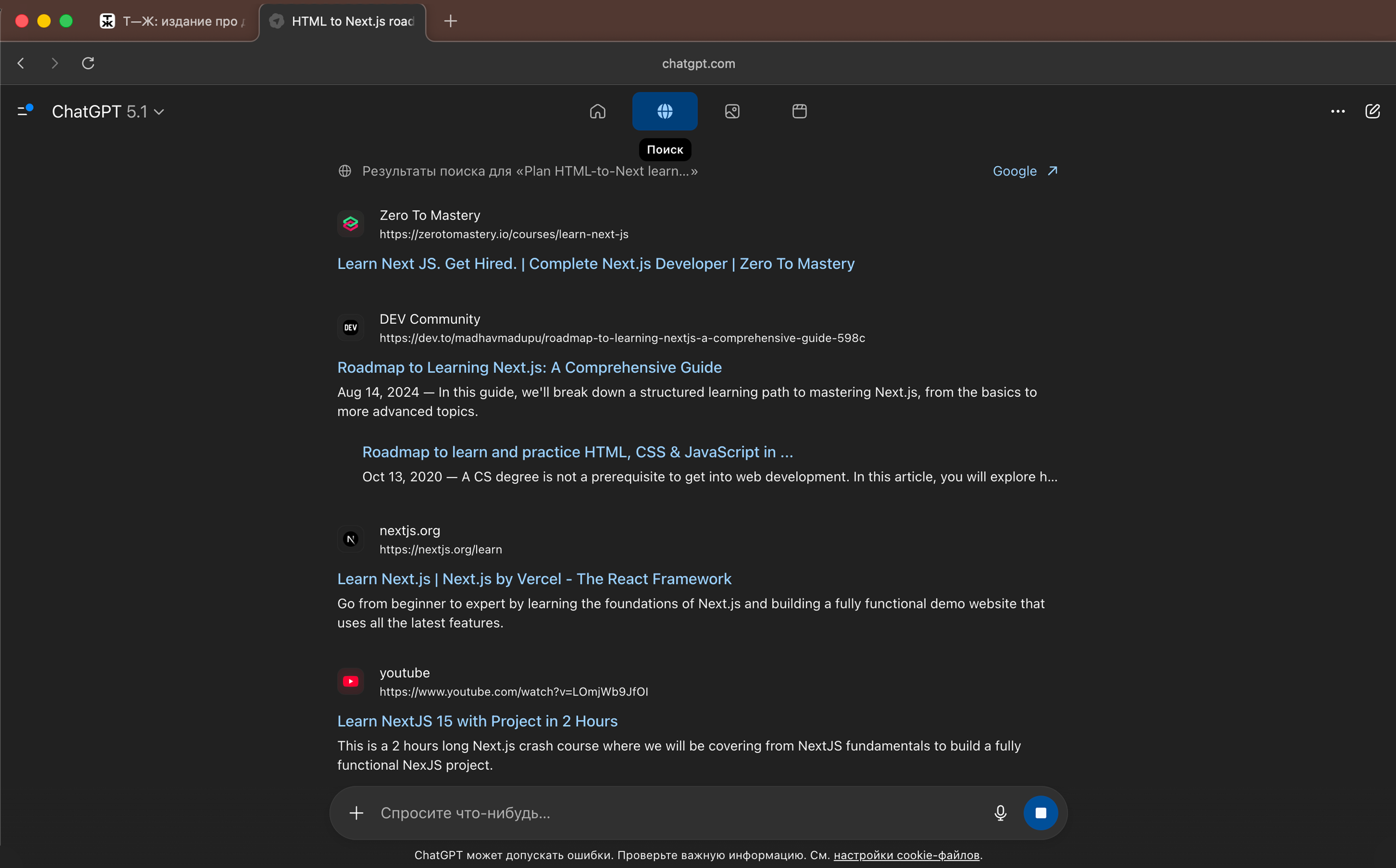1396x868 pixels.
Task: Click the microphone dictation icon
Action: coord(1000,813)
